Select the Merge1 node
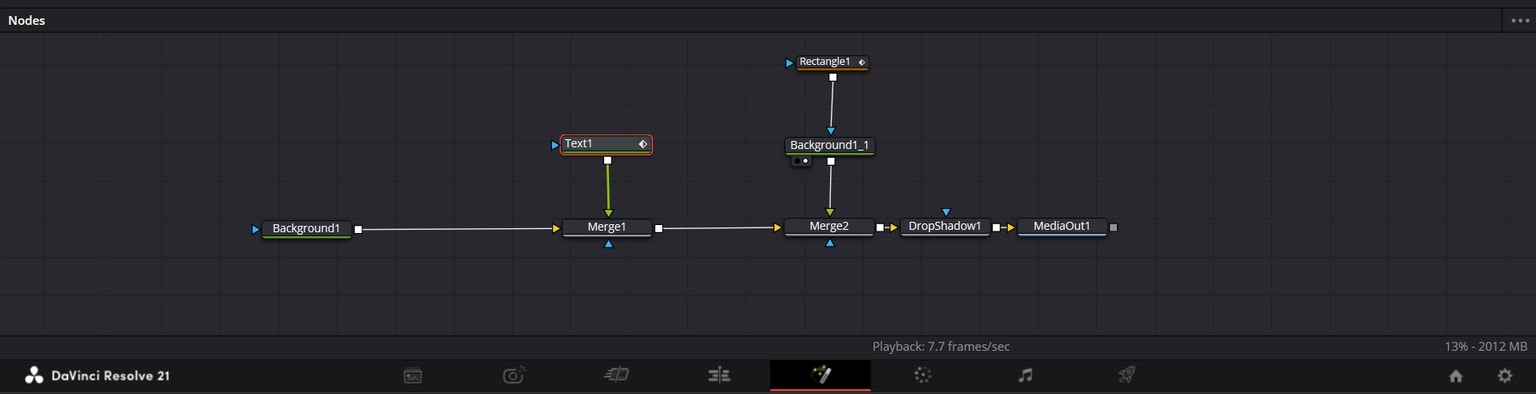The height and width of the screenshot is (394, 1536). 607,227
